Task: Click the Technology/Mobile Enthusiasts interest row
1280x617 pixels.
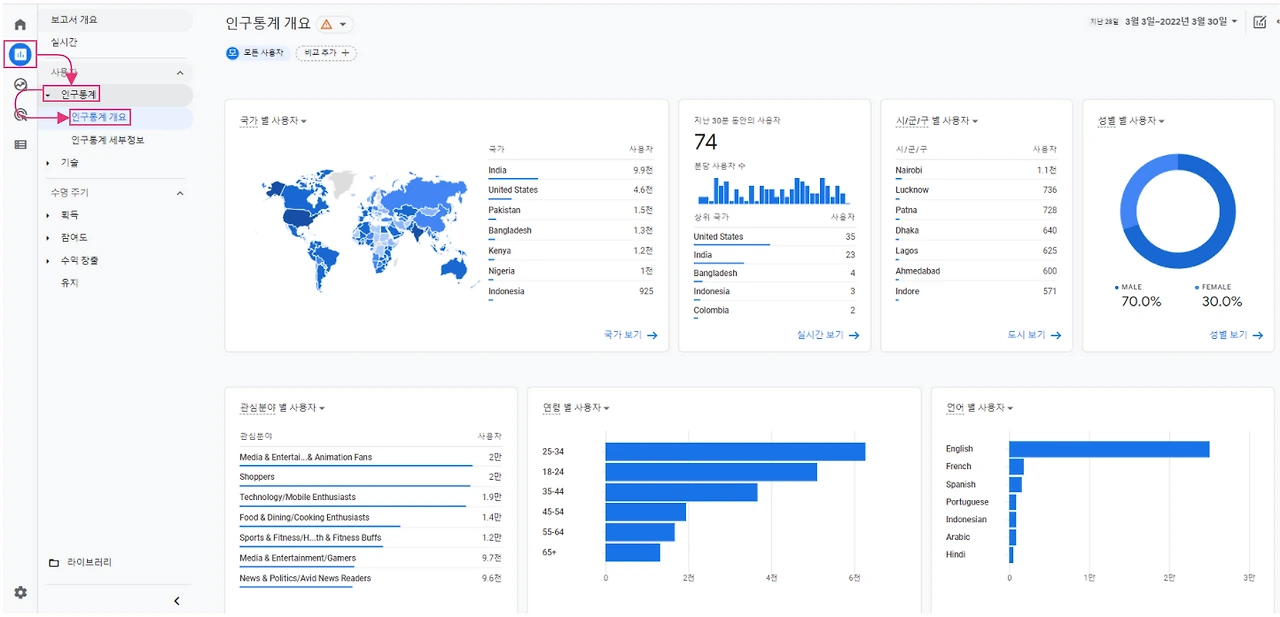Action: (371, 498)
